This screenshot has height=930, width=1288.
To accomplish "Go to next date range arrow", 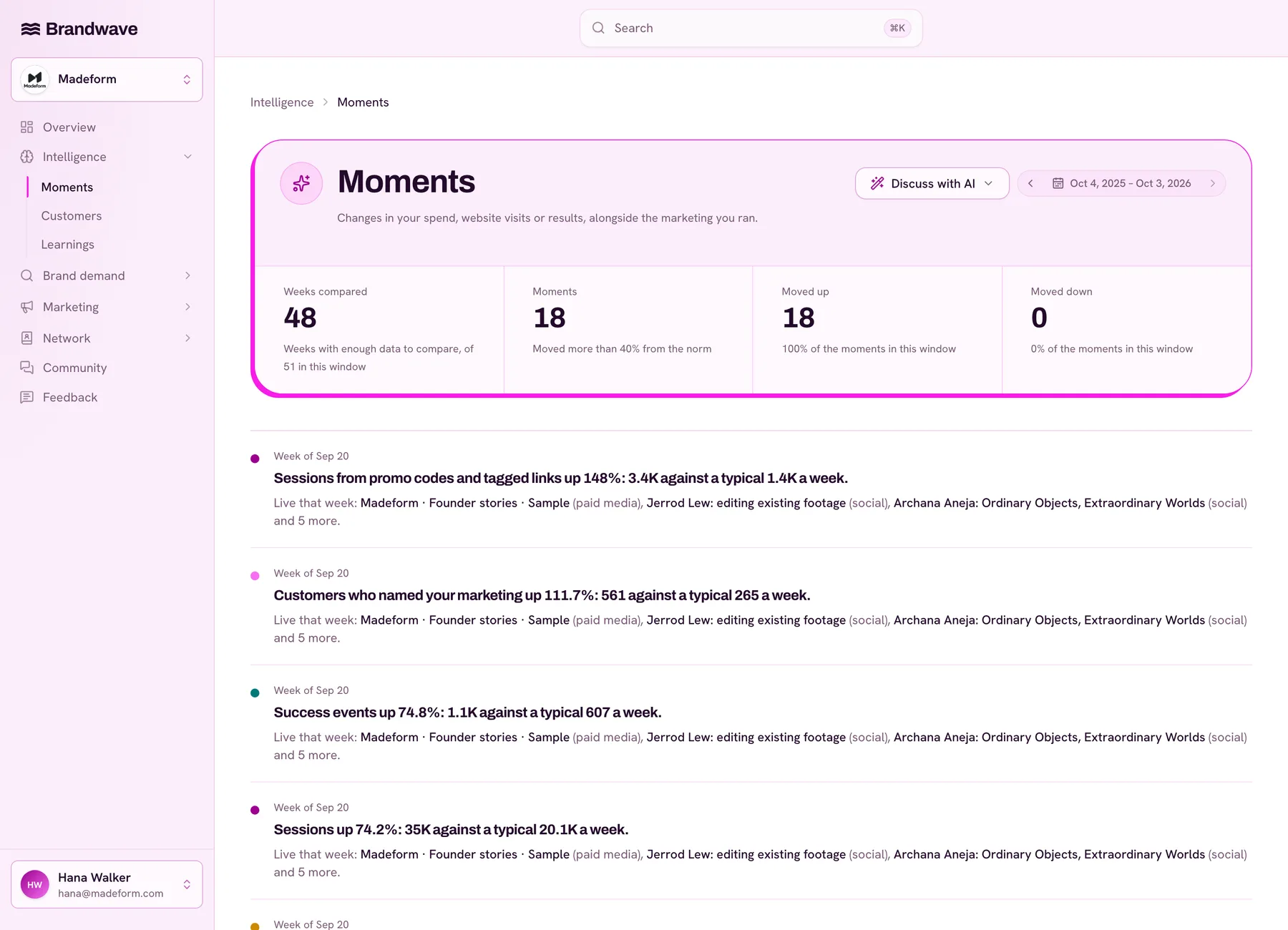I will (x=1213, y=183).
